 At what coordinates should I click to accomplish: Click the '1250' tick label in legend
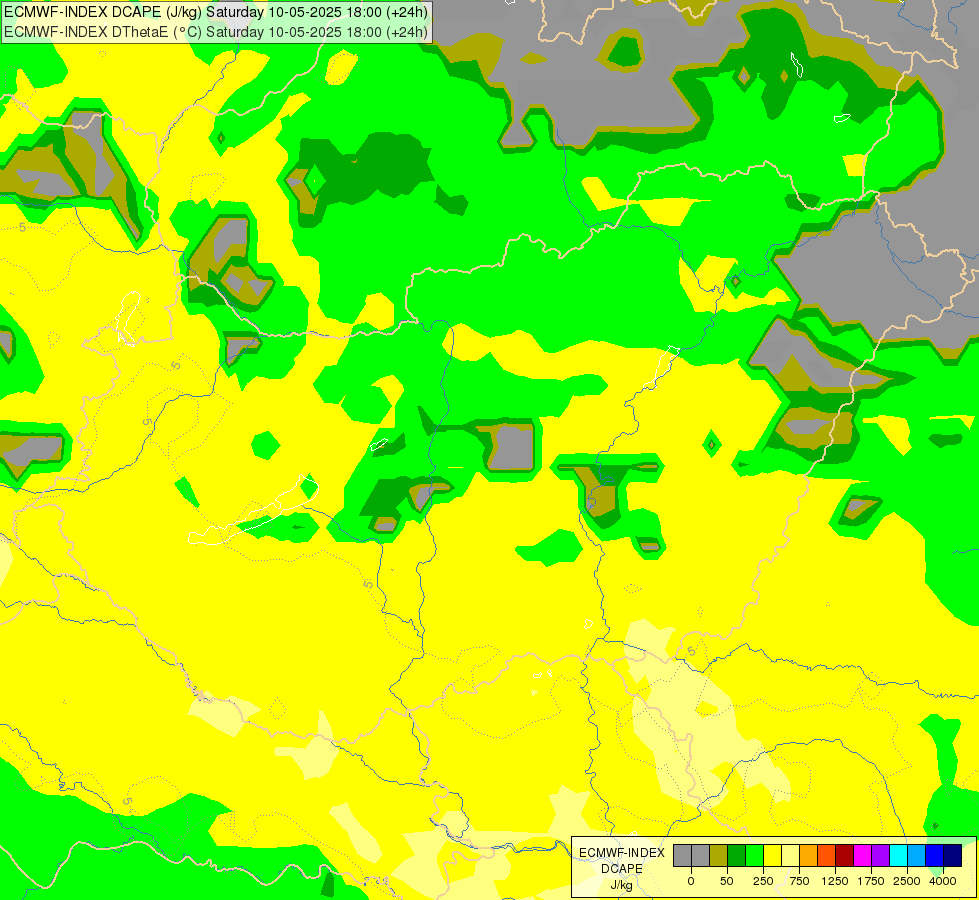tap(835, 881)
